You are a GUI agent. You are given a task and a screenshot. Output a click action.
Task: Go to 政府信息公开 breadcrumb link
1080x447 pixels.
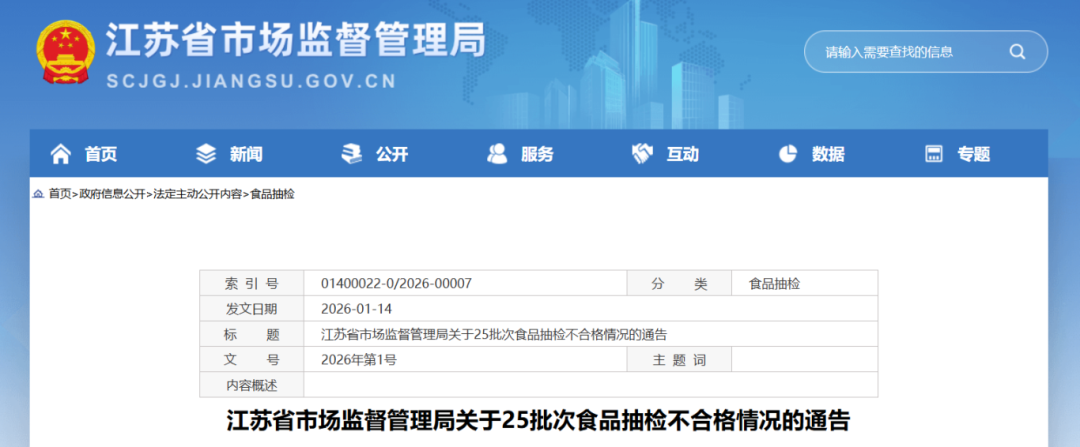112,194
